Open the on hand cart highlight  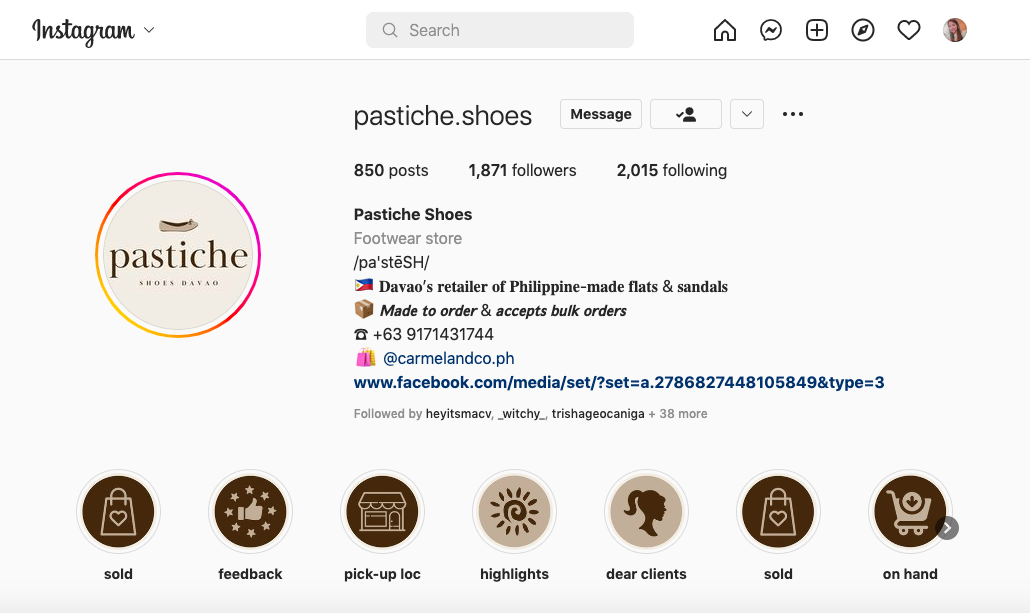tap(910, 512)
